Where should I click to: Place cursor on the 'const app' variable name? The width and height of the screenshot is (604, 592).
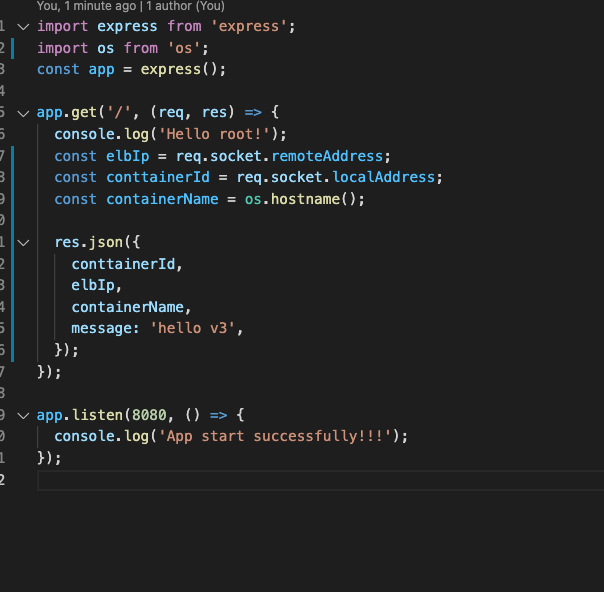click(101, 69)
